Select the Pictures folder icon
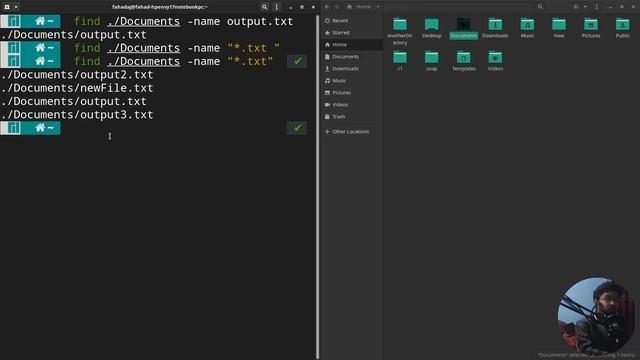Image resolution: width=640 pixels, height=360 pixels. (x=591, y=24)
